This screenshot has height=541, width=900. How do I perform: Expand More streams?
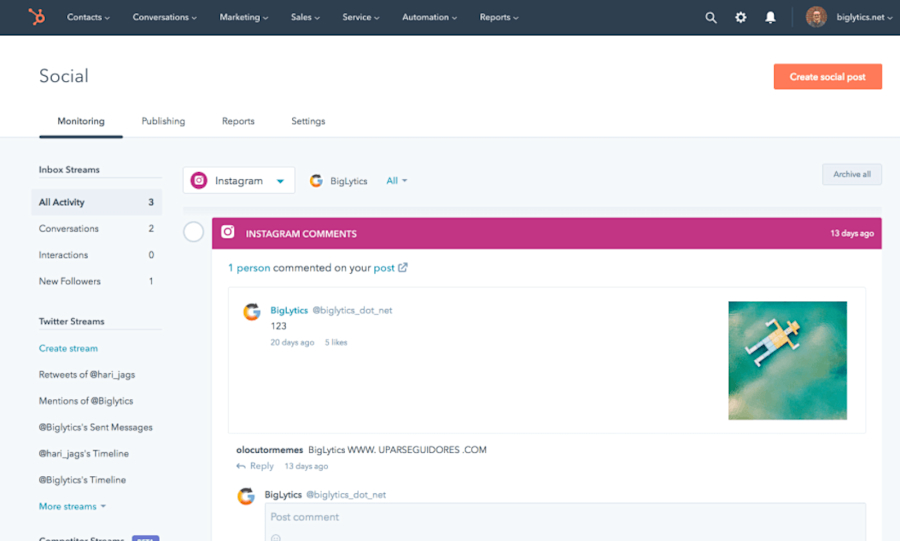tap(72, 507)
